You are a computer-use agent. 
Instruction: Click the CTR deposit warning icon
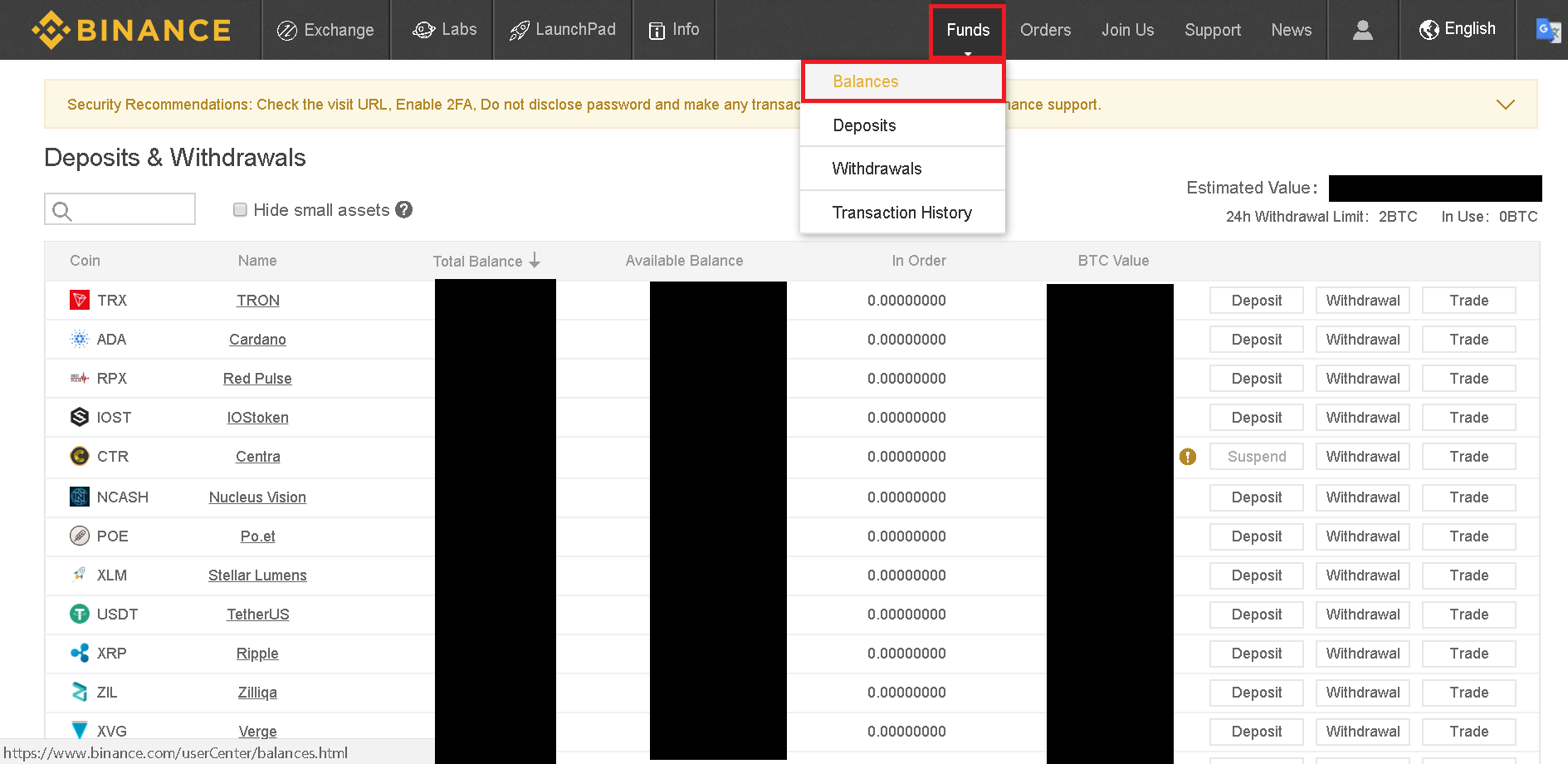point(1188,457)
